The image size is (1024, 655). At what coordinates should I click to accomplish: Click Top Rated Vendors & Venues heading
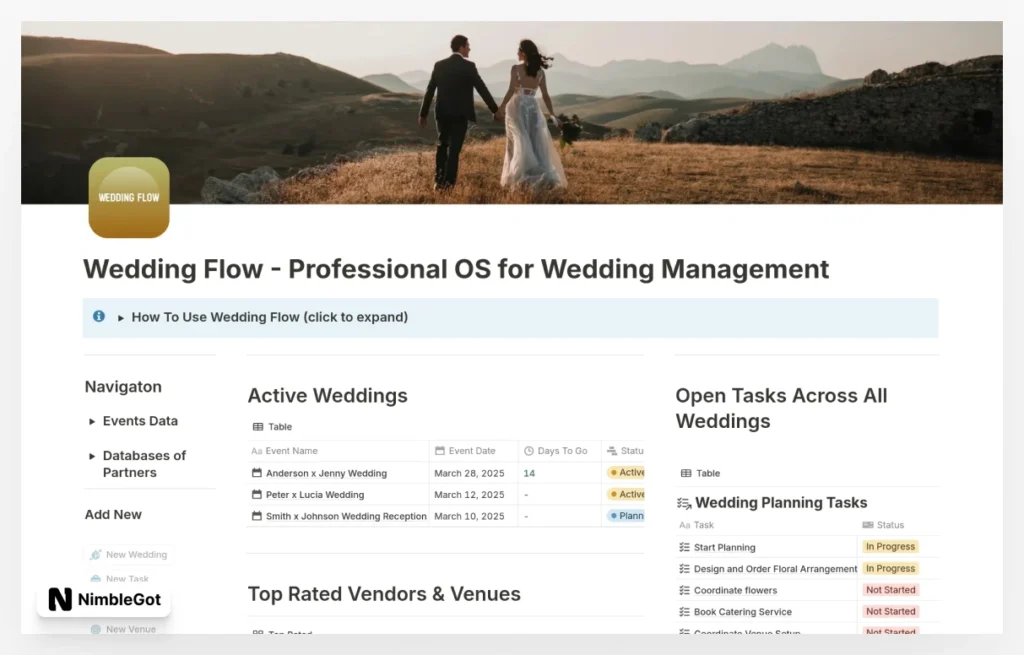click(x=384, y=594)
